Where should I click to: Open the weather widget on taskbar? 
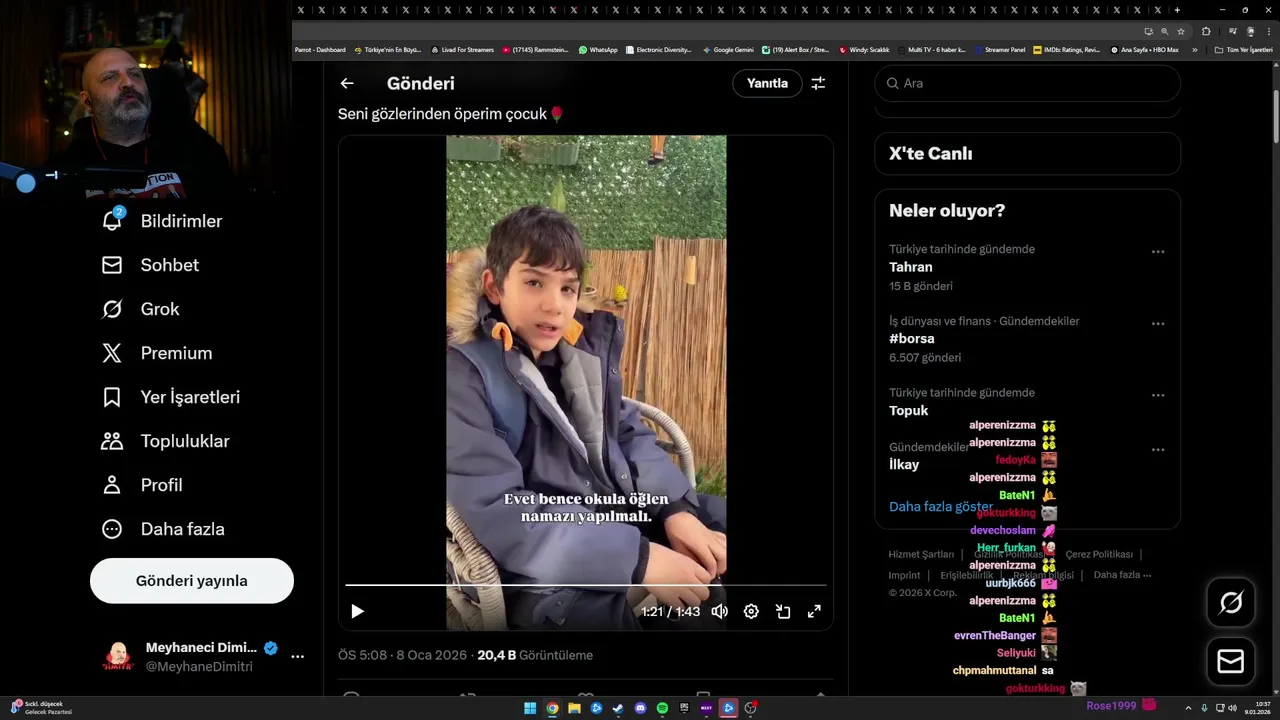(x=40, y=708)
